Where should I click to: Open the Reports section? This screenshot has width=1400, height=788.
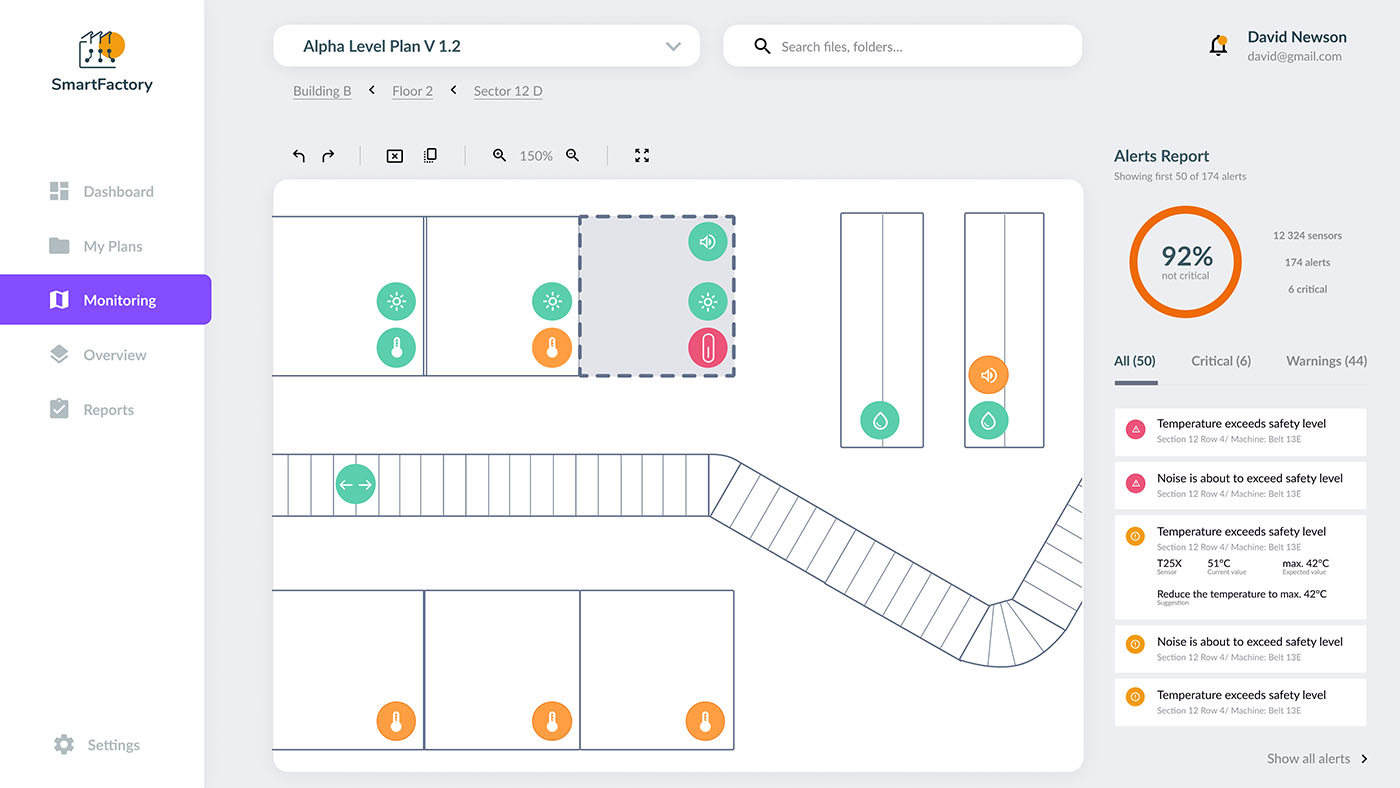click(107, 409)
